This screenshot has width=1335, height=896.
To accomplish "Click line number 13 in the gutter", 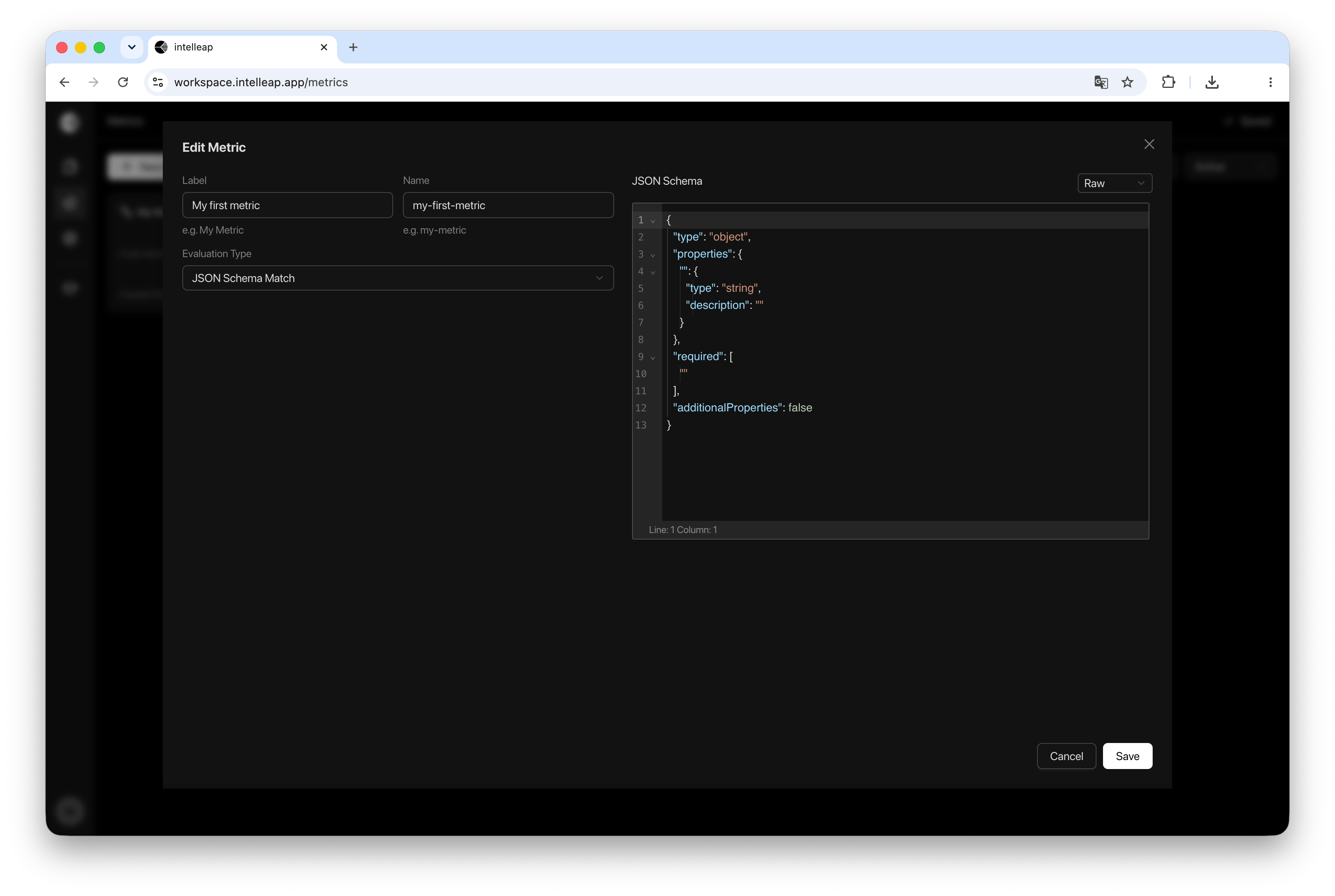I will (x=641, y=425).
